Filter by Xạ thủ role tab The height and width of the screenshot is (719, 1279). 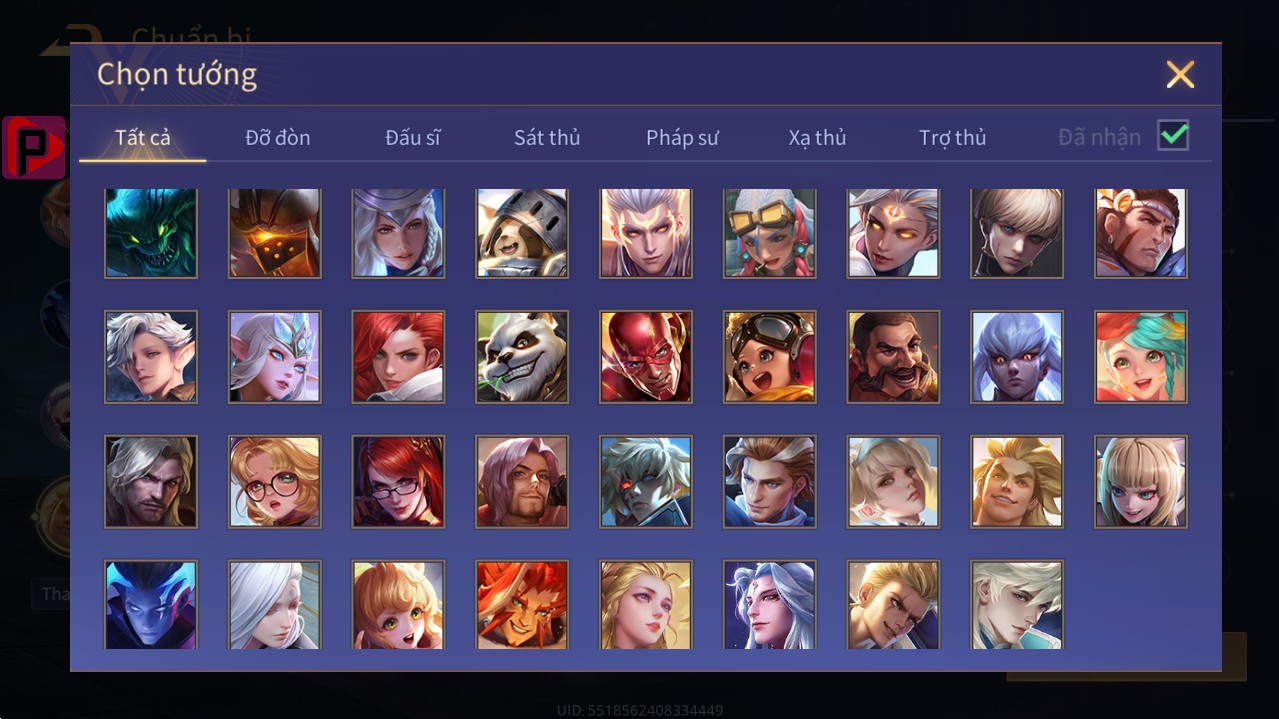(817, 138)
